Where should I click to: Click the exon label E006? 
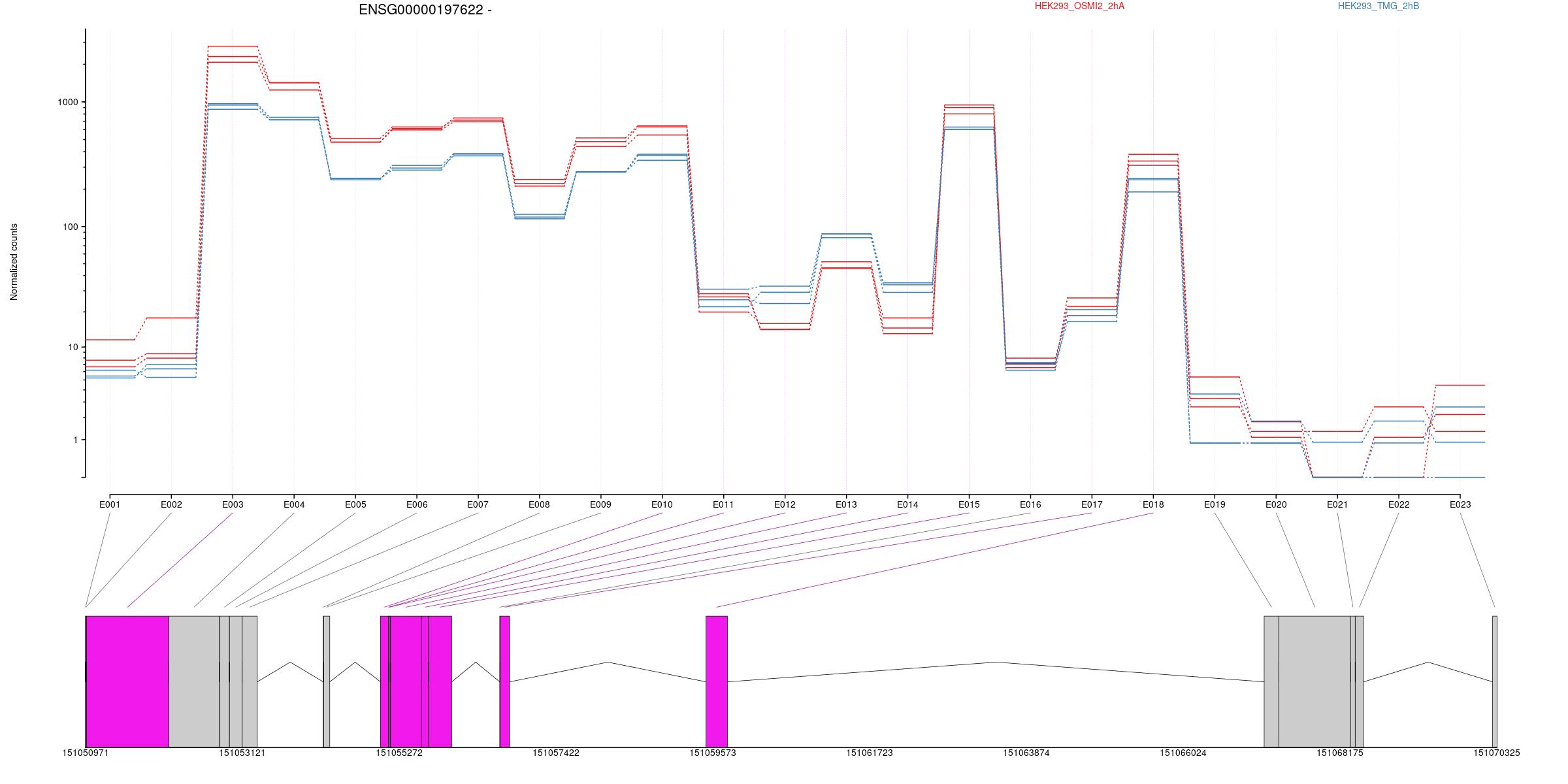pyautogui.click(x=417, y=504)
